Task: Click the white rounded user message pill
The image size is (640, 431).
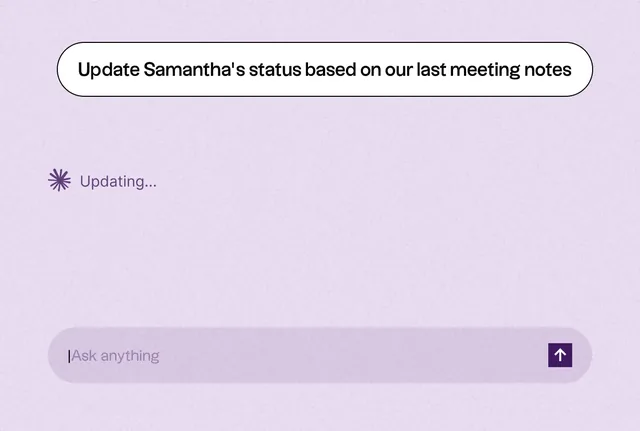Action: (324, 69)
